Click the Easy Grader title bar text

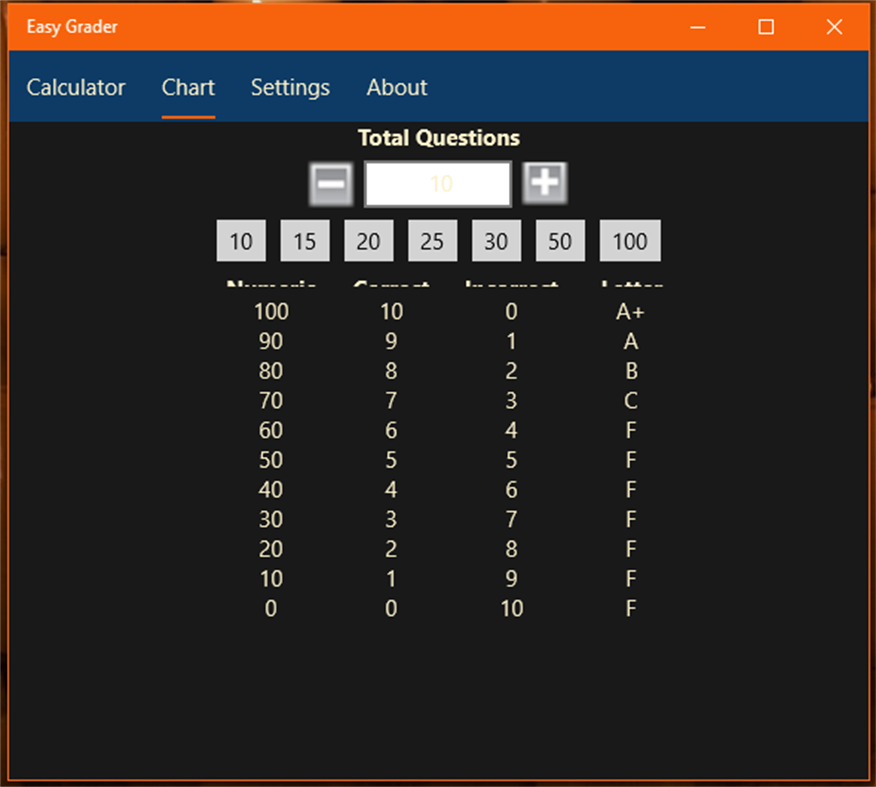click(x=72, y=27)
